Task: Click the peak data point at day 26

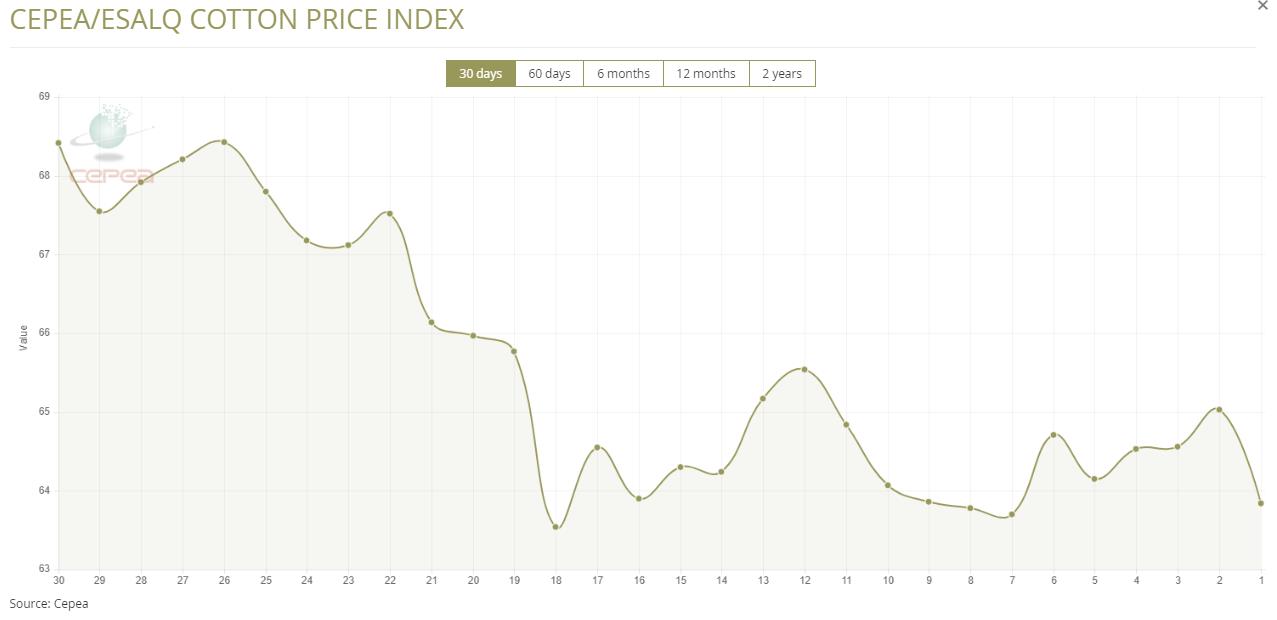Action: [x=224, y=142]
